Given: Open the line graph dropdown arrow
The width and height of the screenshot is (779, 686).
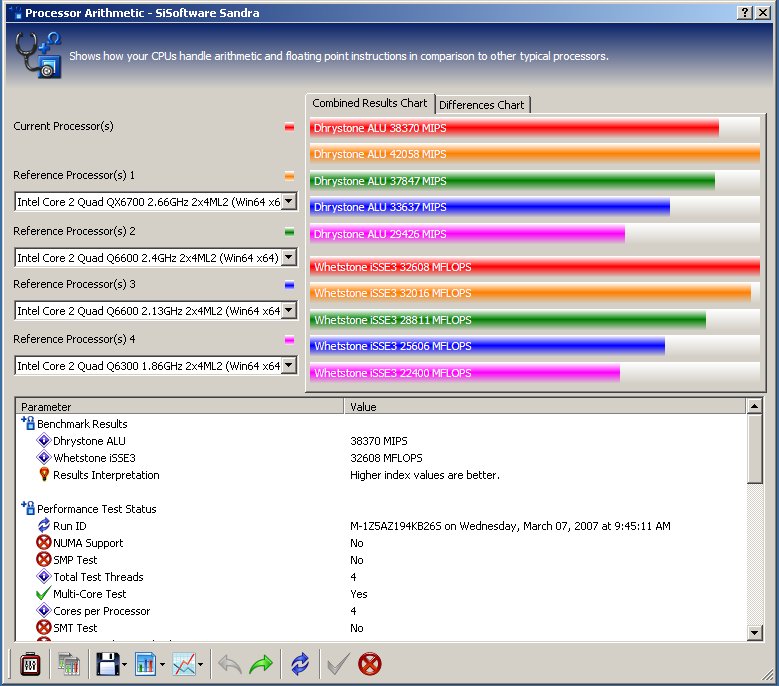Looking at the screenshot, I should 200,664.
